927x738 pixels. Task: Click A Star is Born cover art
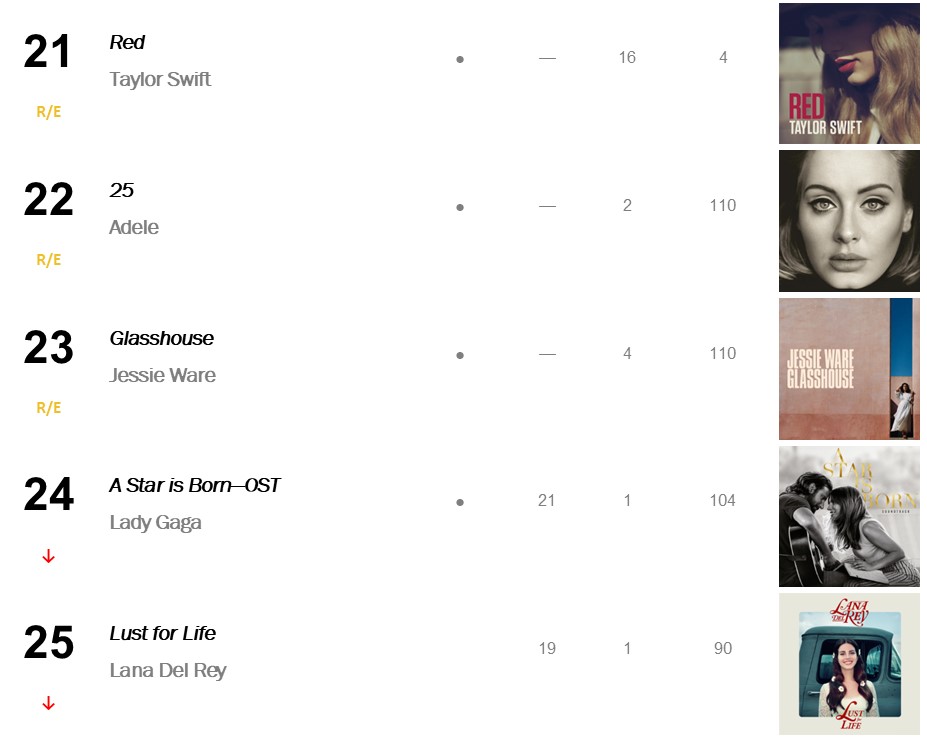pyautogui.click(x=849, y=516)
